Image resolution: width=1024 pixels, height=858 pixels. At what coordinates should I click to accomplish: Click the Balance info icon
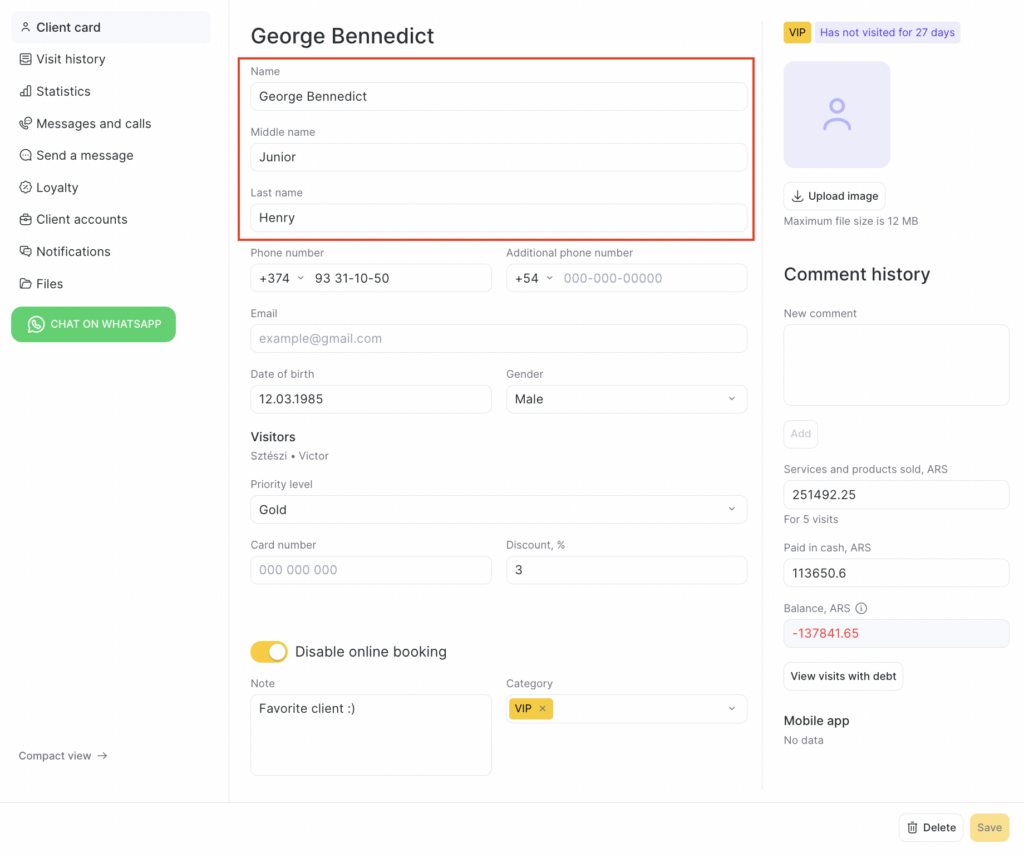(x=861, y=608)
